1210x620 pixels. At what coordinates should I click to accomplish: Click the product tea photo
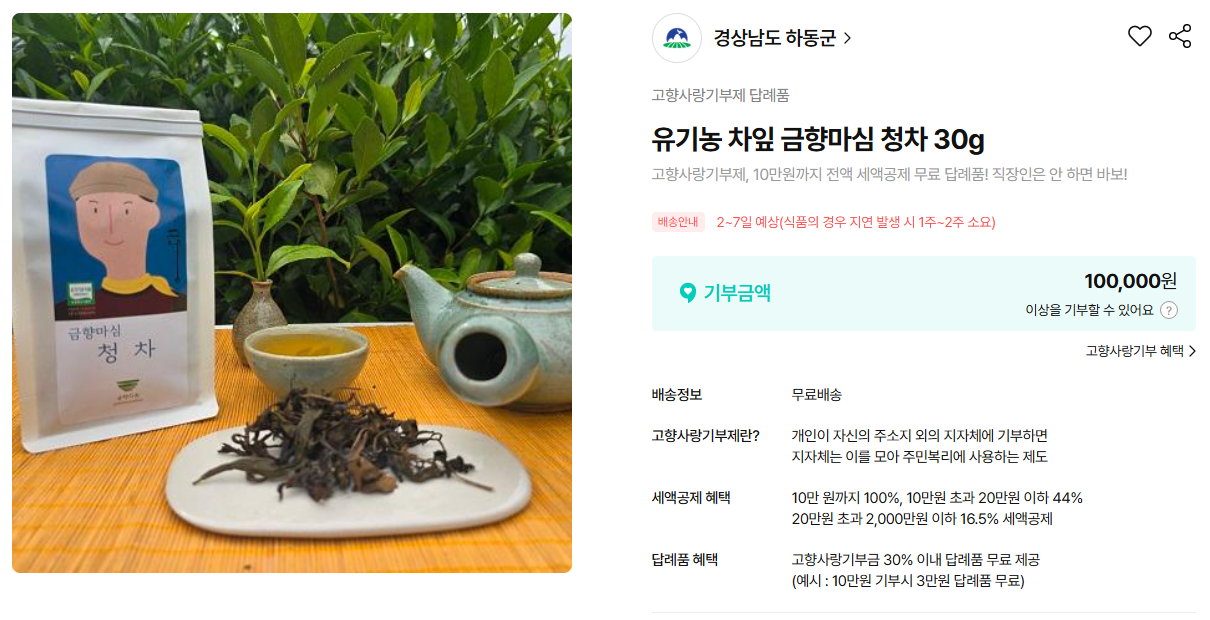(292, 293)
